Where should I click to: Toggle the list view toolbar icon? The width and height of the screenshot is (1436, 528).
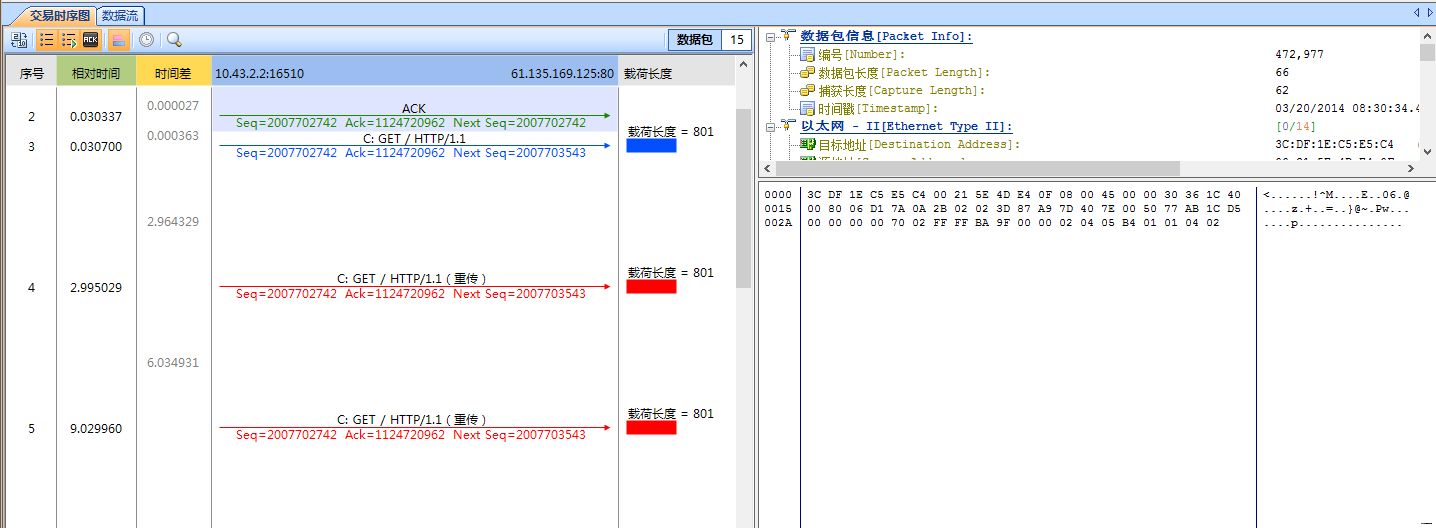[46, 40]
